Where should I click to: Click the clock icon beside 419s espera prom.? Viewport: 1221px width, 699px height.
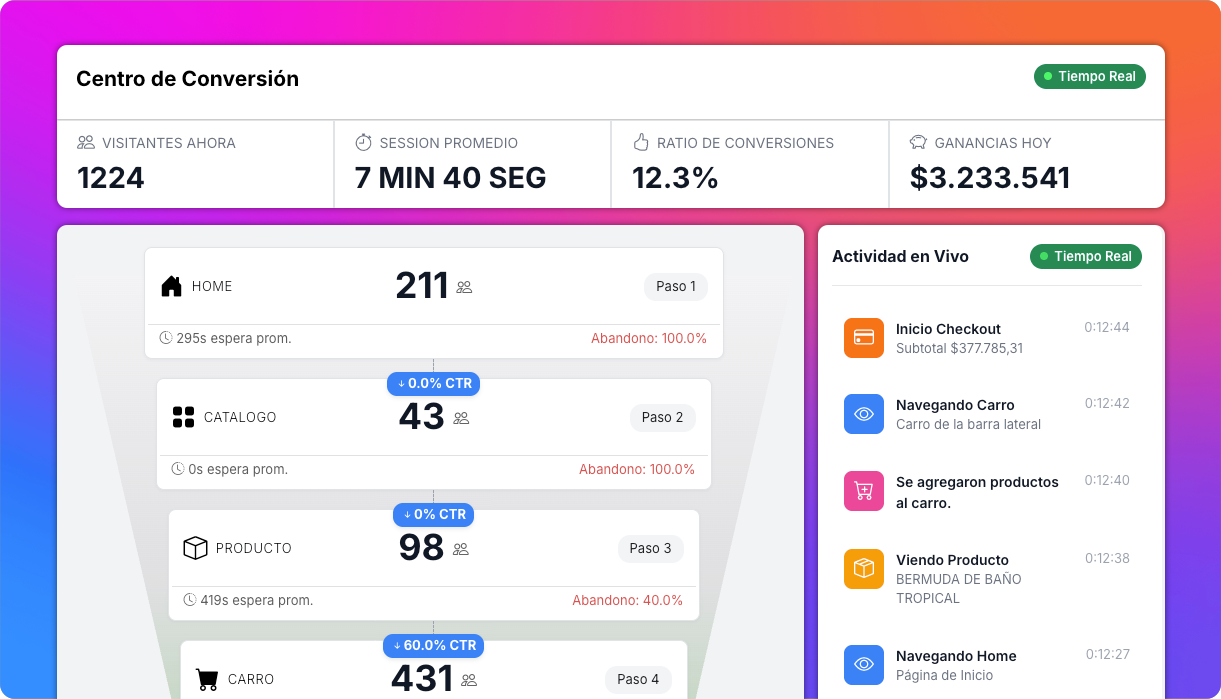(x=190, y=600)
